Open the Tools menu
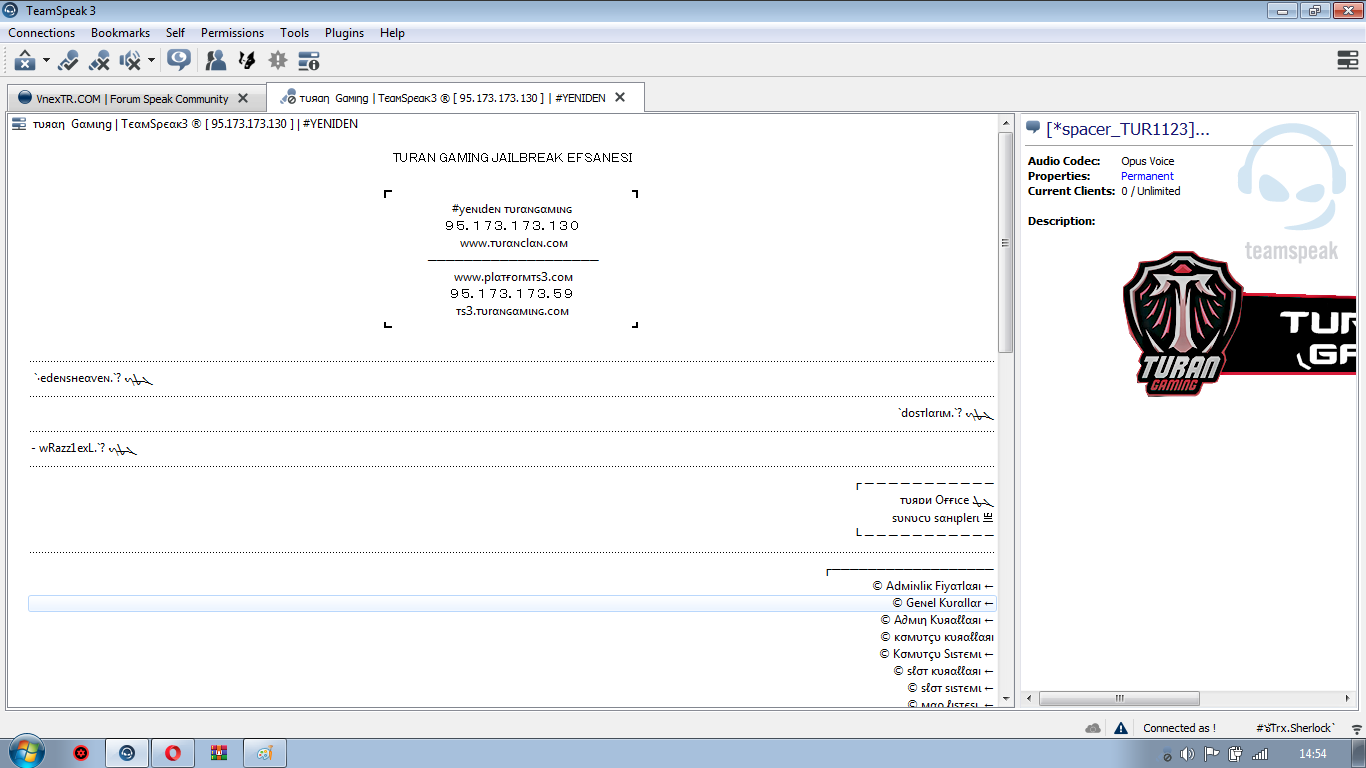 pyautogui.click(x=294, y=33)
